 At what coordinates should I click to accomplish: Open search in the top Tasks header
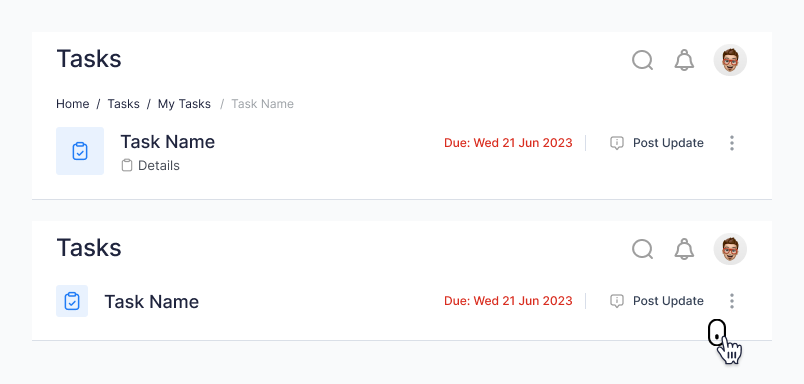642,60
